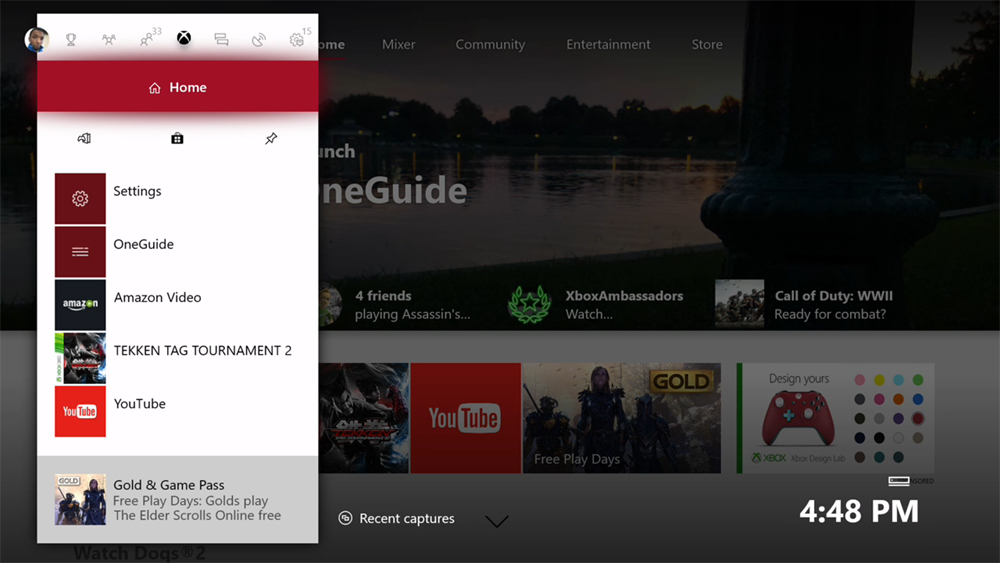
Task: Click the OneGuide tile icon
Action: click(x=80, y=252)
